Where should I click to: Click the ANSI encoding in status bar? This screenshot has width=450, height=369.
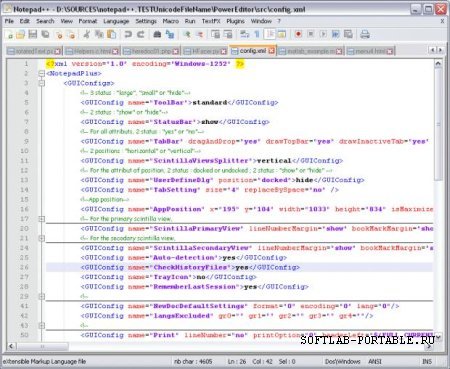(375, 362)
